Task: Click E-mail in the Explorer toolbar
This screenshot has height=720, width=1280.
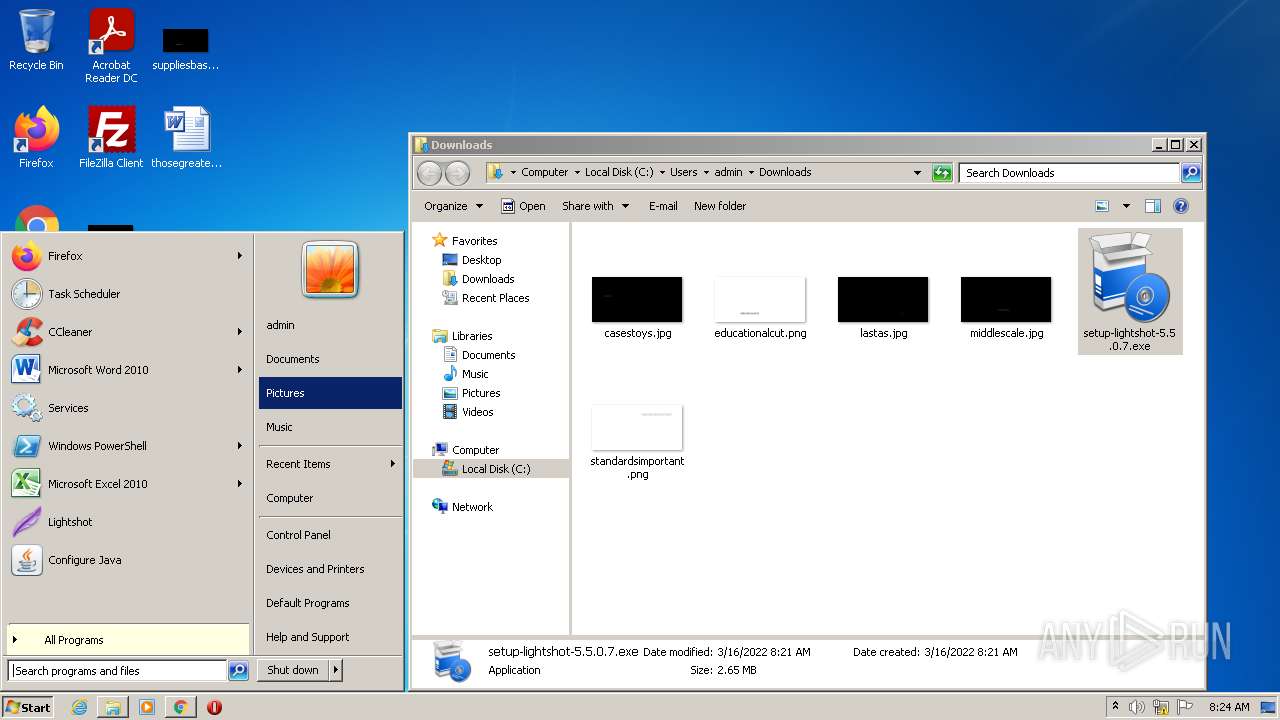Action: (663, 206)
